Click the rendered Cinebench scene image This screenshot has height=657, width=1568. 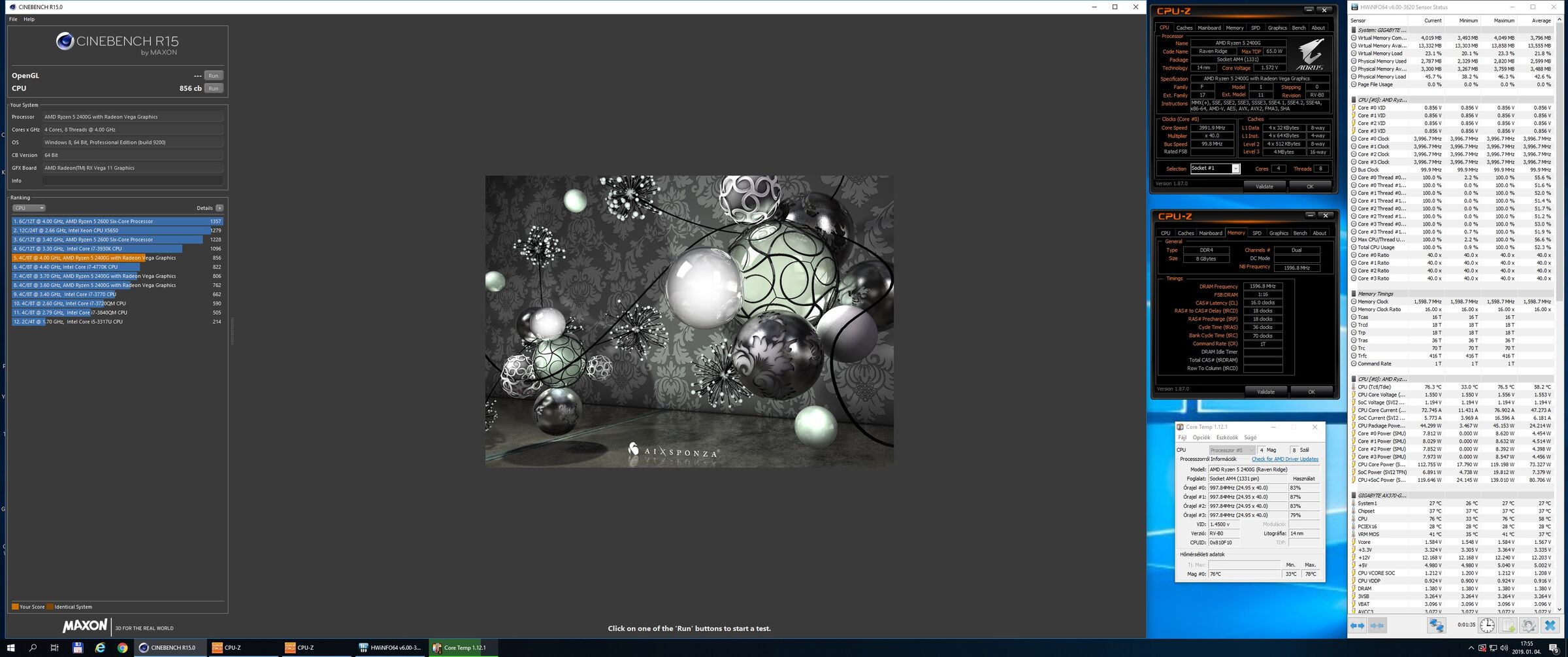click(689, 321)
